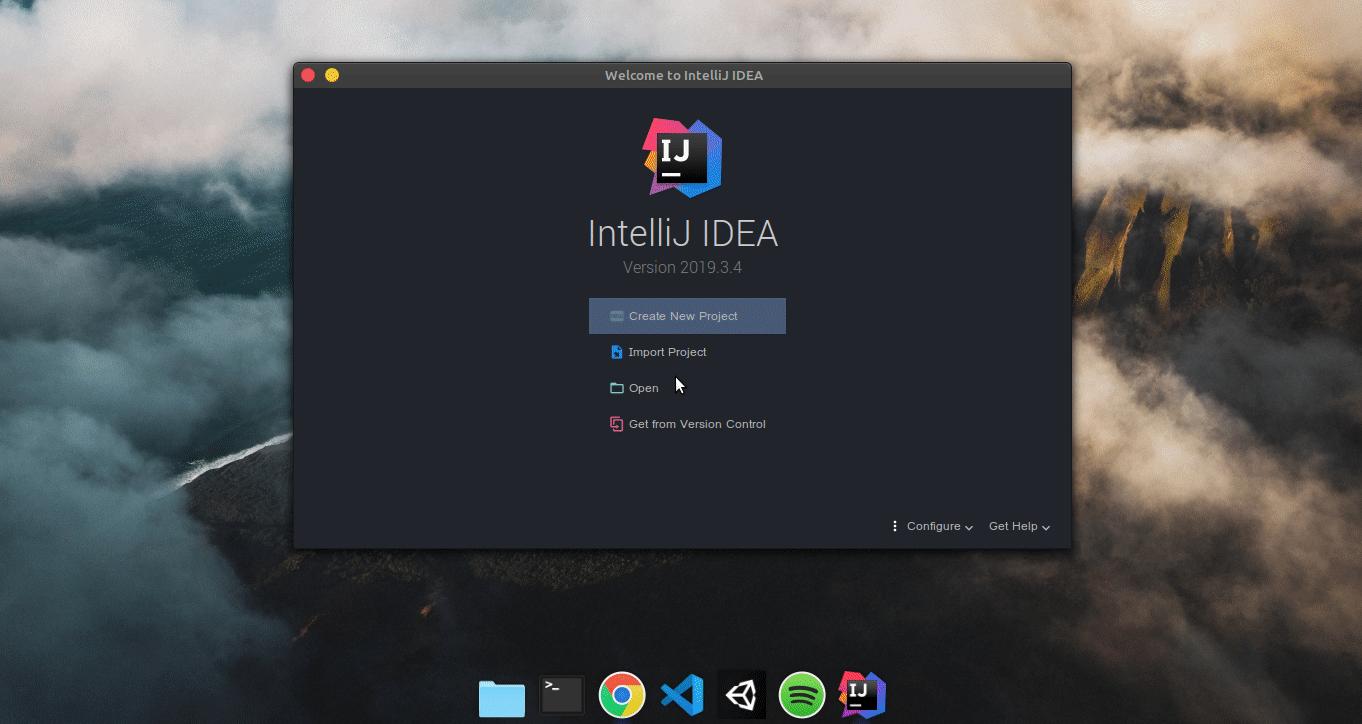
Task: Launch Spotify from the dock
Action: [x=802, y=695]
